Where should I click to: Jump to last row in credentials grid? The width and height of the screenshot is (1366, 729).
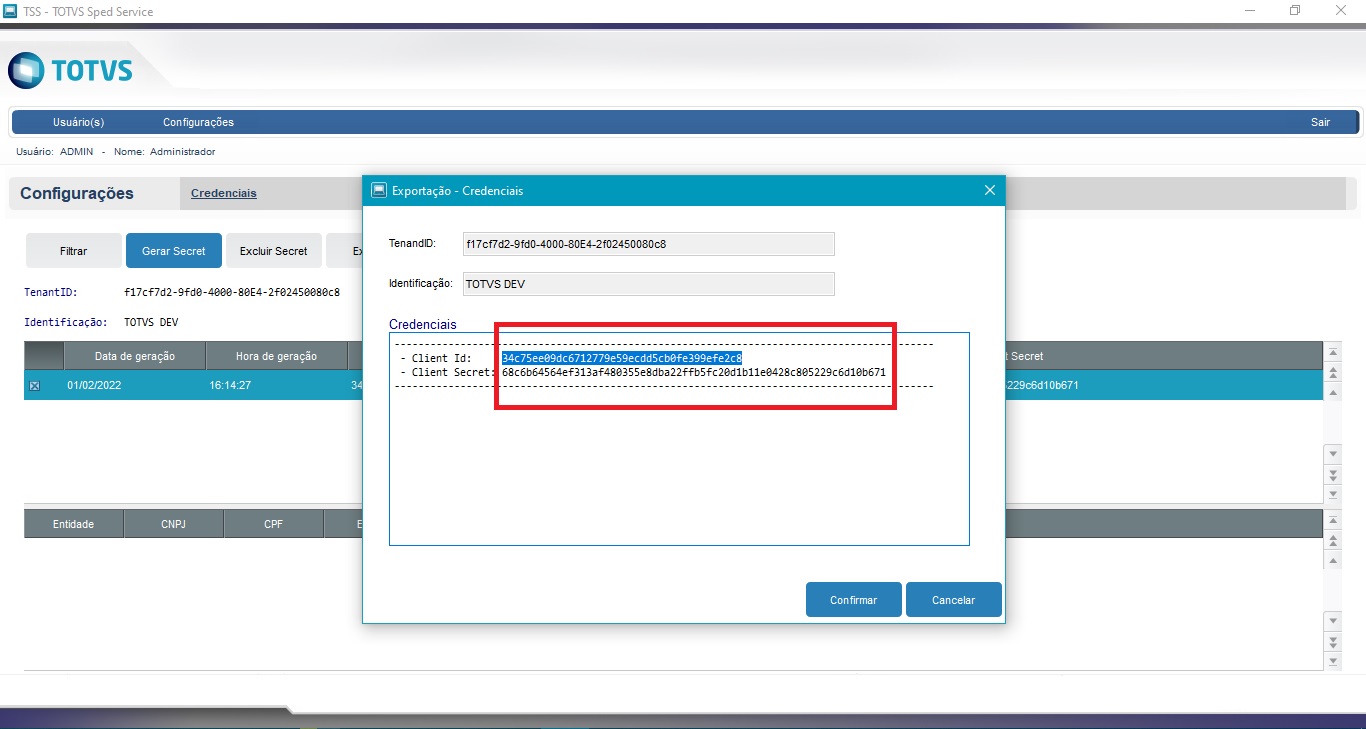pos(1332,493)
